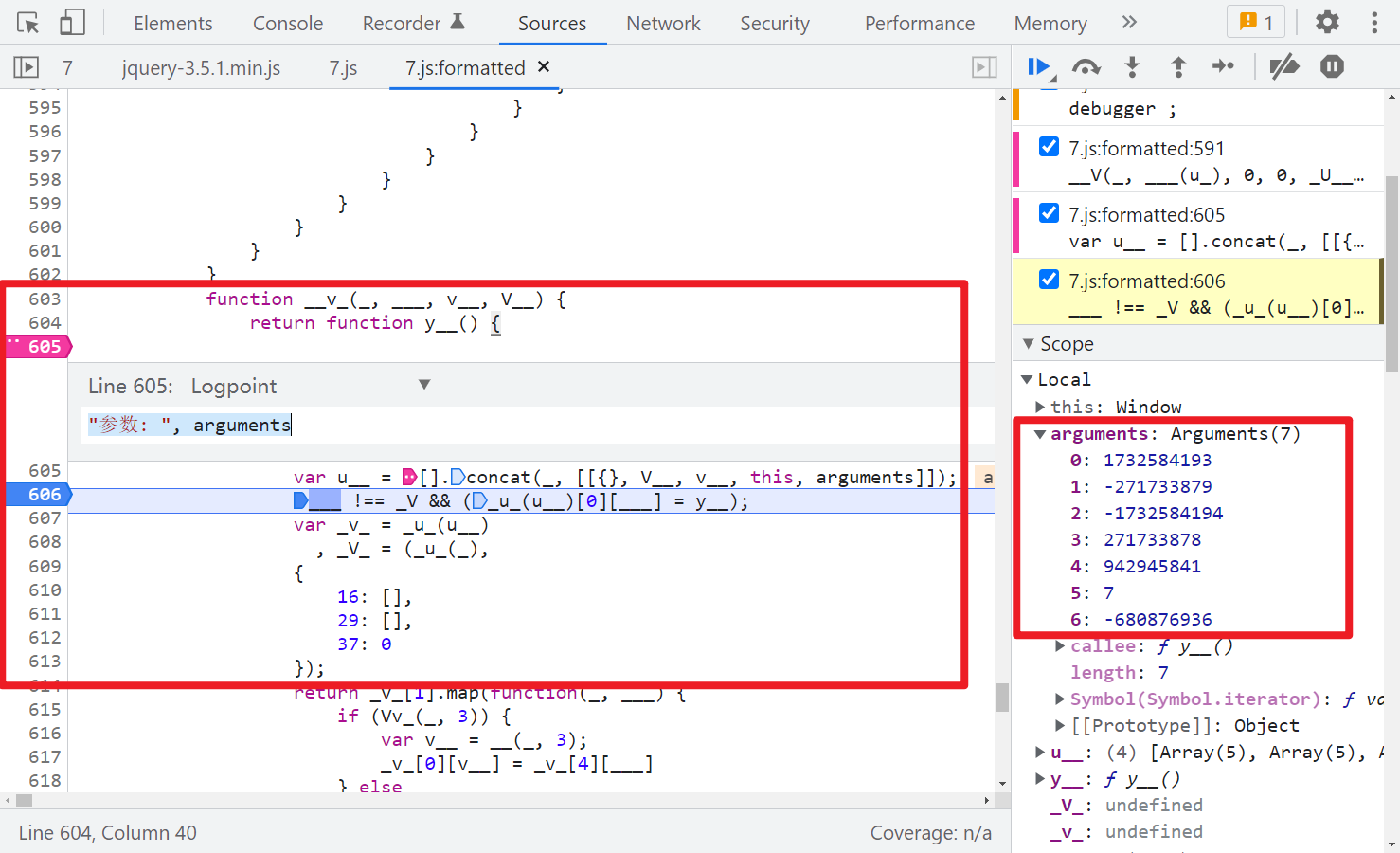Click the Step button
The image size is (1400, 853).
1223,66
